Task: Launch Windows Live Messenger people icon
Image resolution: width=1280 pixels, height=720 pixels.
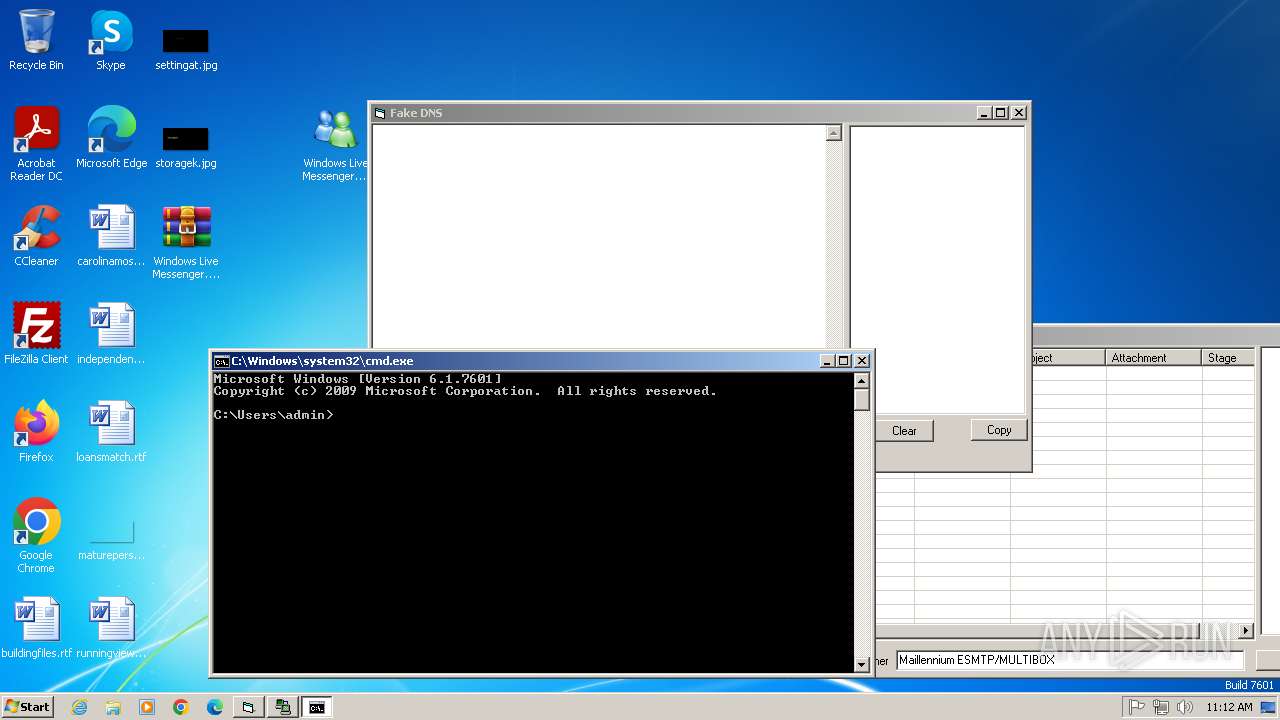Action: click(x=335, y=144)
